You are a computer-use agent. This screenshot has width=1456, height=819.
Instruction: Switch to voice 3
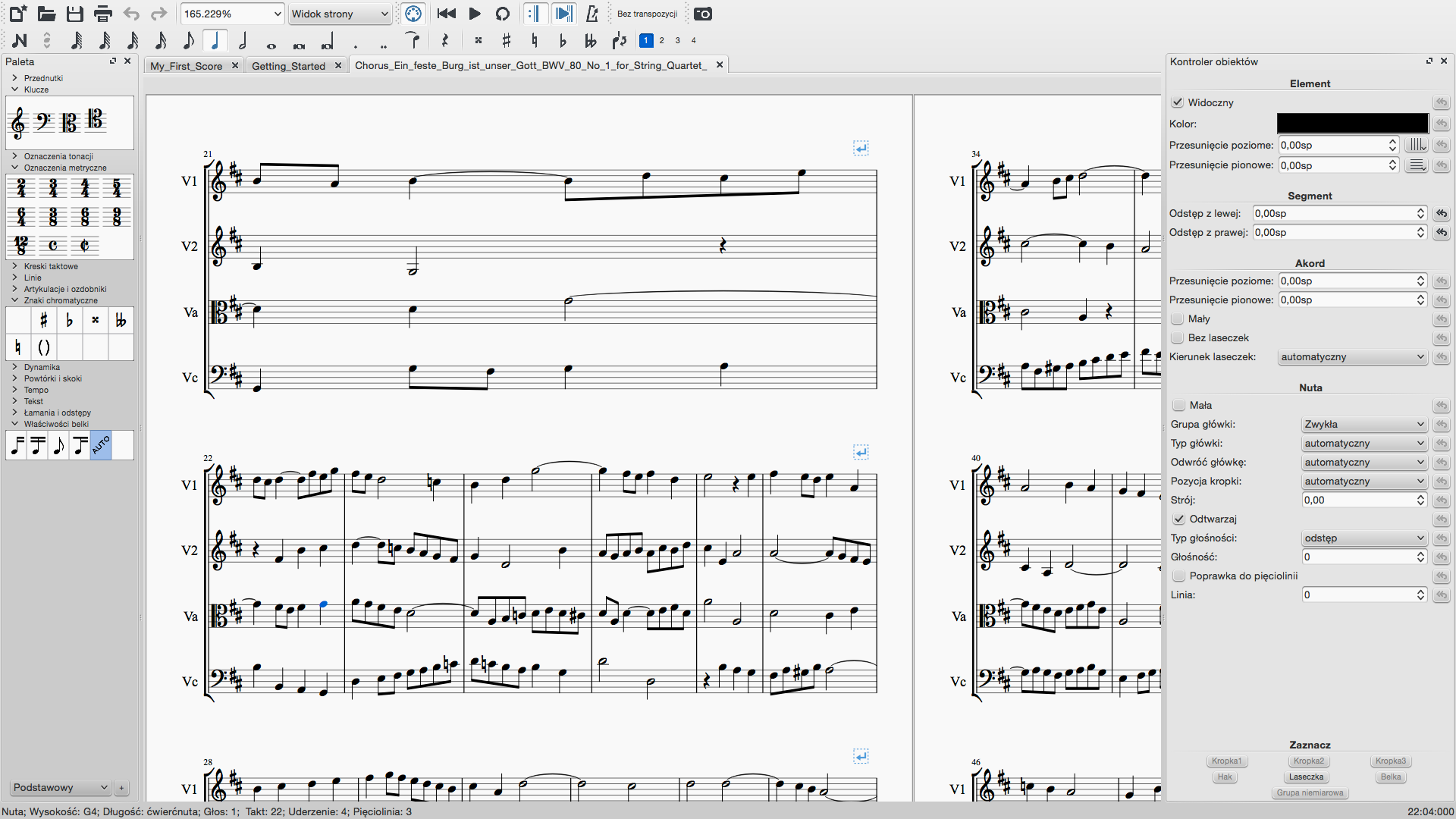coord(677,40)
